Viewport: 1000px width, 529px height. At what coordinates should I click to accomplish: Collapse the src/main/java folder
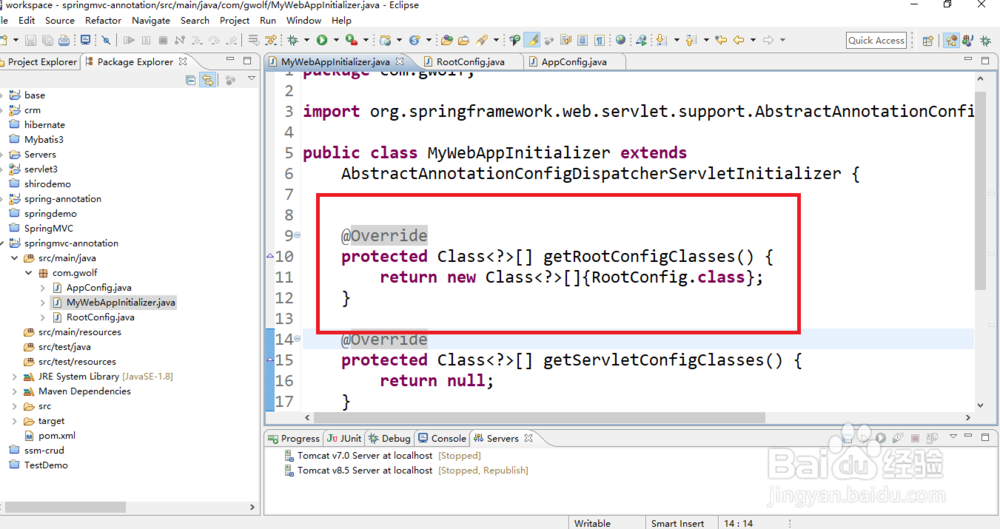(x=15, y=258)
